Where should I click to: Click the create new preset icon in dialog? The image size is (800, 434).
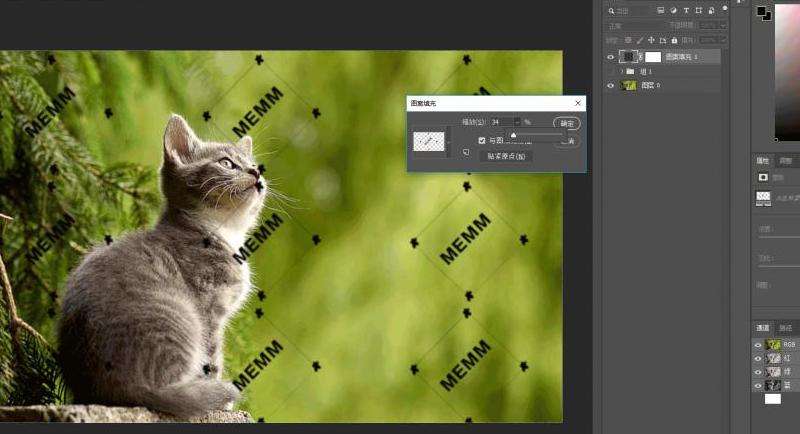(x=466, y=152)
